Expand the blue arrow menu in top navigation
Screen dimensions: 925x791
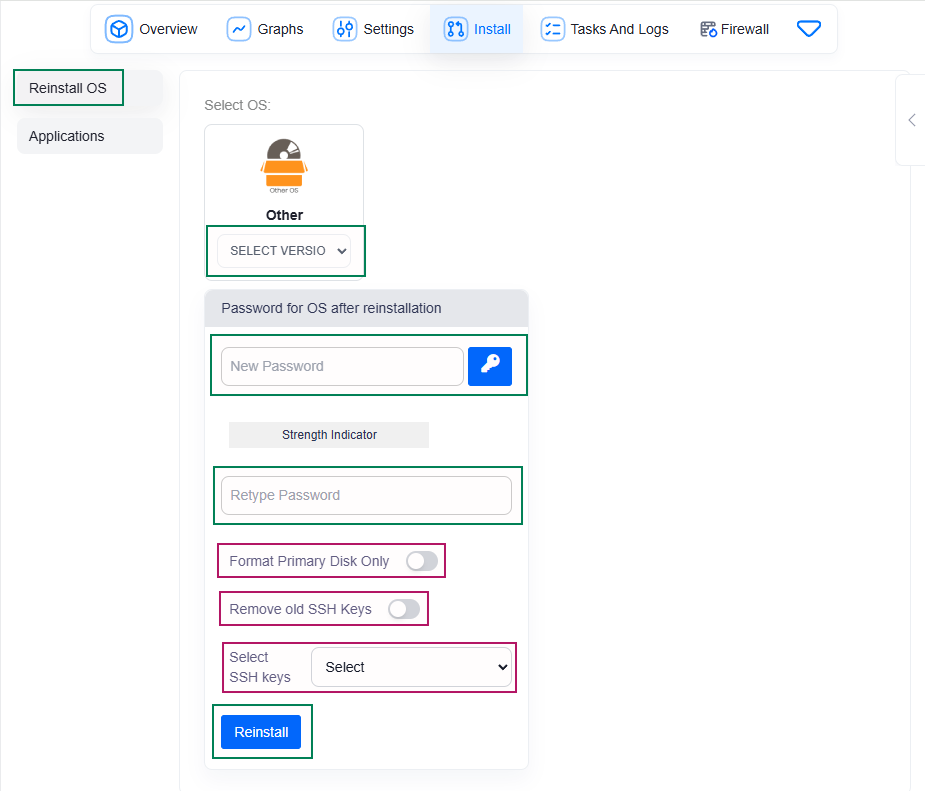809,29
